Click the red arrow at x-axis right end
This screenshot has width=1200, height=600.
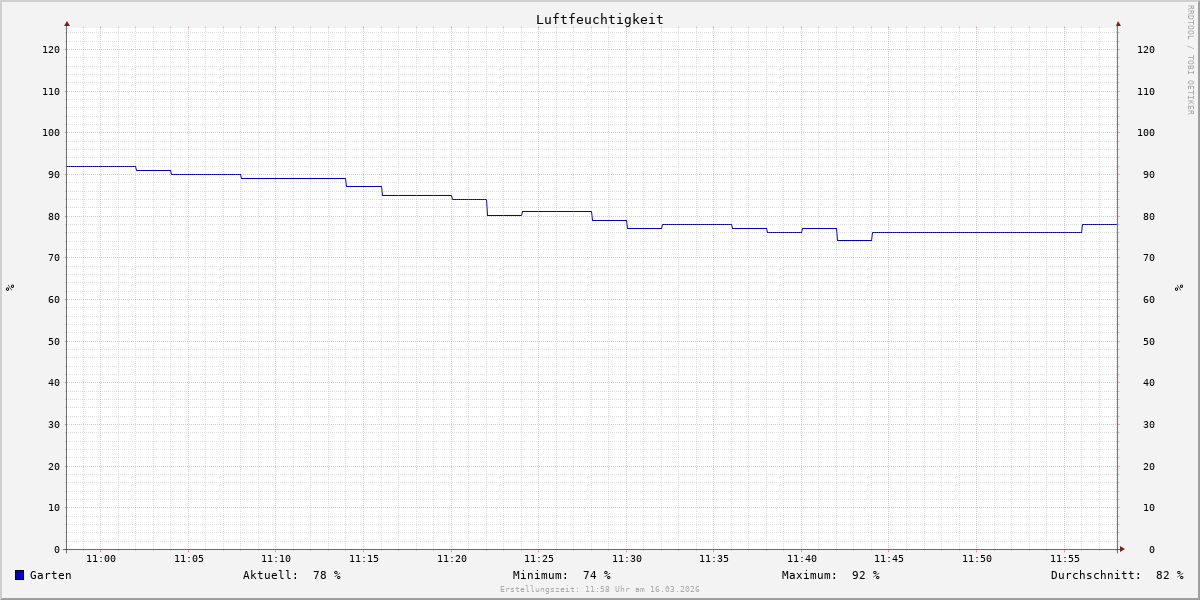(1122, 549)
